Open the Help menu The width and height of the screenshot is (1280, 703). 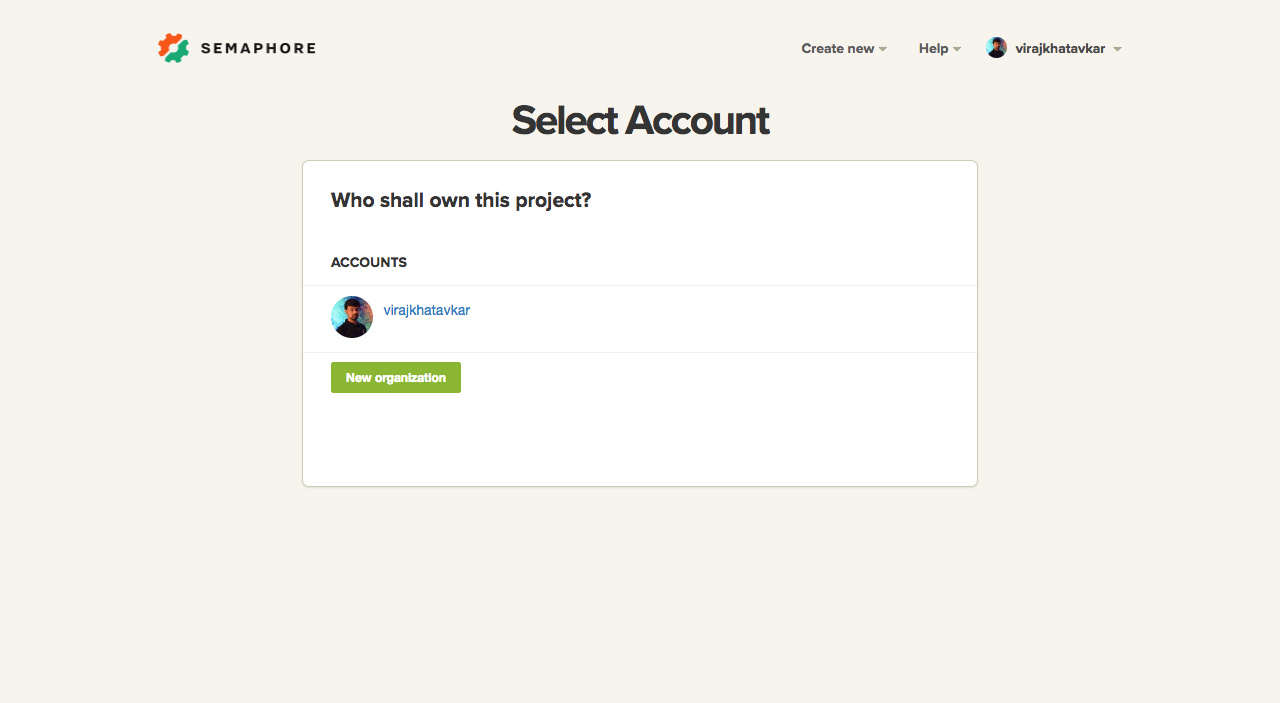pos(933,48)
